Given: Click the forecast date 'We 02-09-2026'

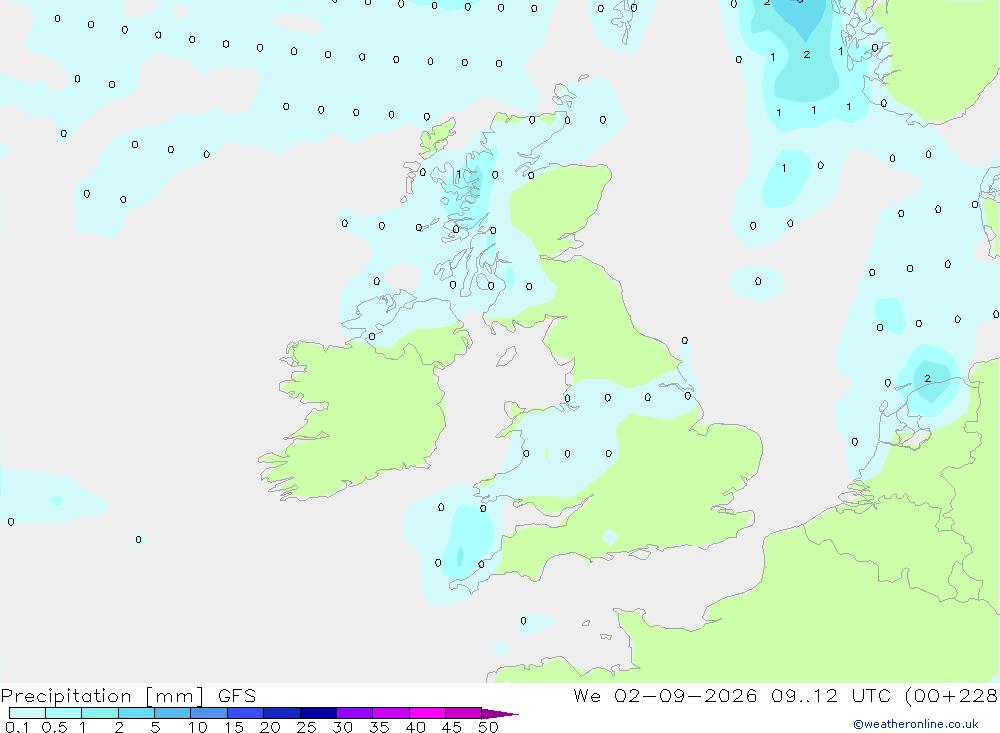Looking at the screenshot, I should [665, 695].
